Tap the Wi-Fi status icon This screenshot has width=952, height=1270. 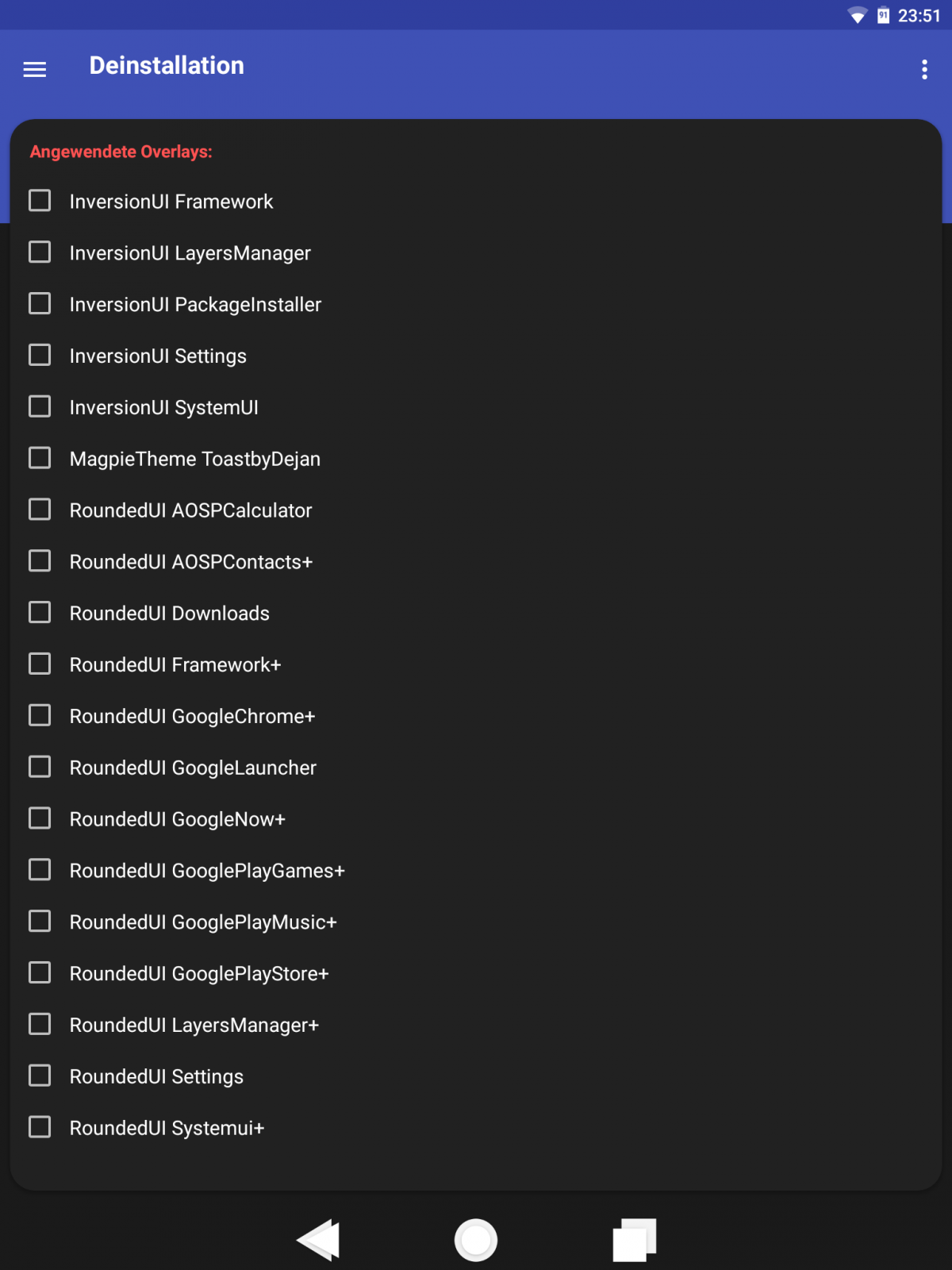click(x=857, y=16)
